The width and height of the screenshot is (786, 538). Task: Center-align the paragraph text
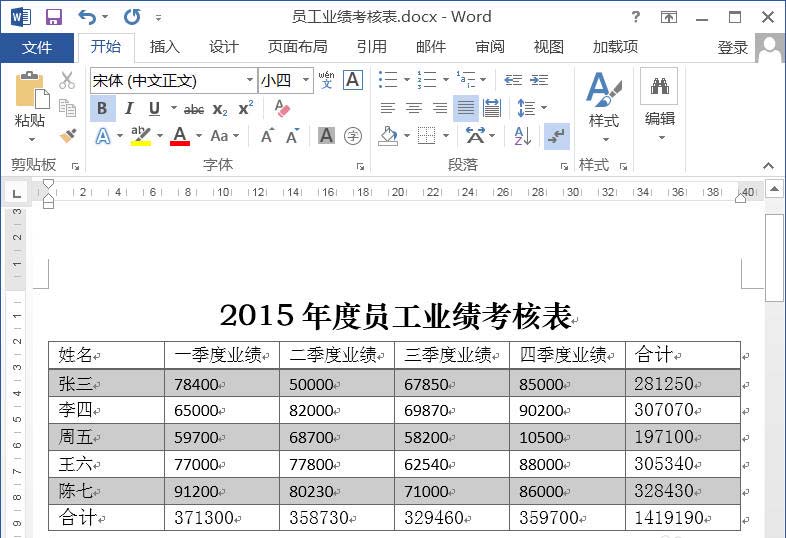point(413,108)
